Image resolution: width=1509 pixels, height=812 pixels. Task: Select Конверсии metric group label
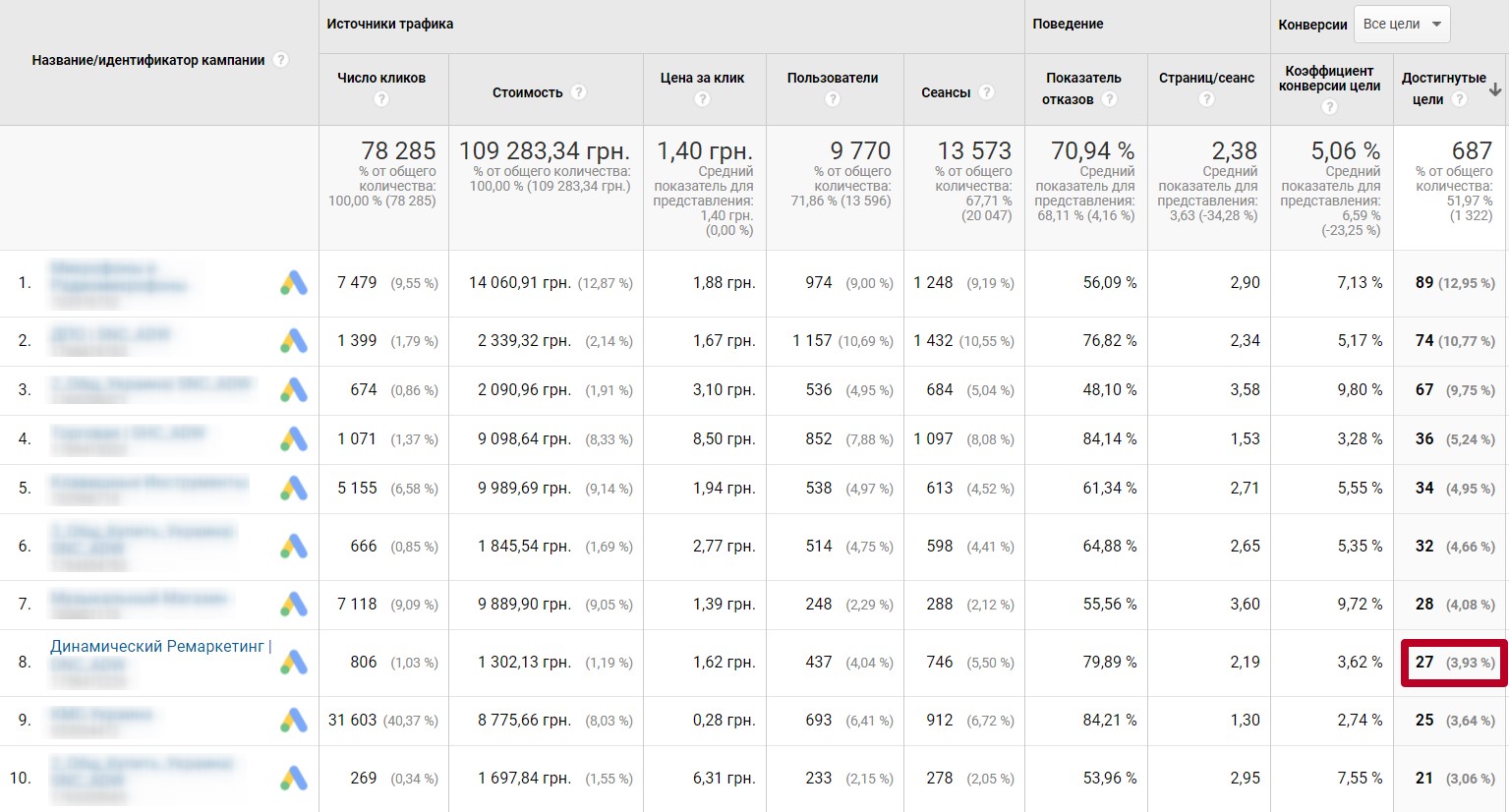click(1312, 25)
